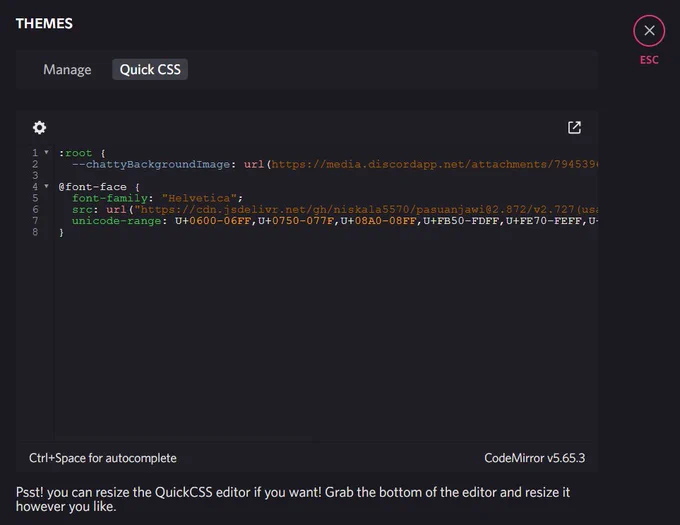Viewport: 680px width, 525px height.
Task: Click the U+FB50-FDFF range value
Action: coord(461,221)
